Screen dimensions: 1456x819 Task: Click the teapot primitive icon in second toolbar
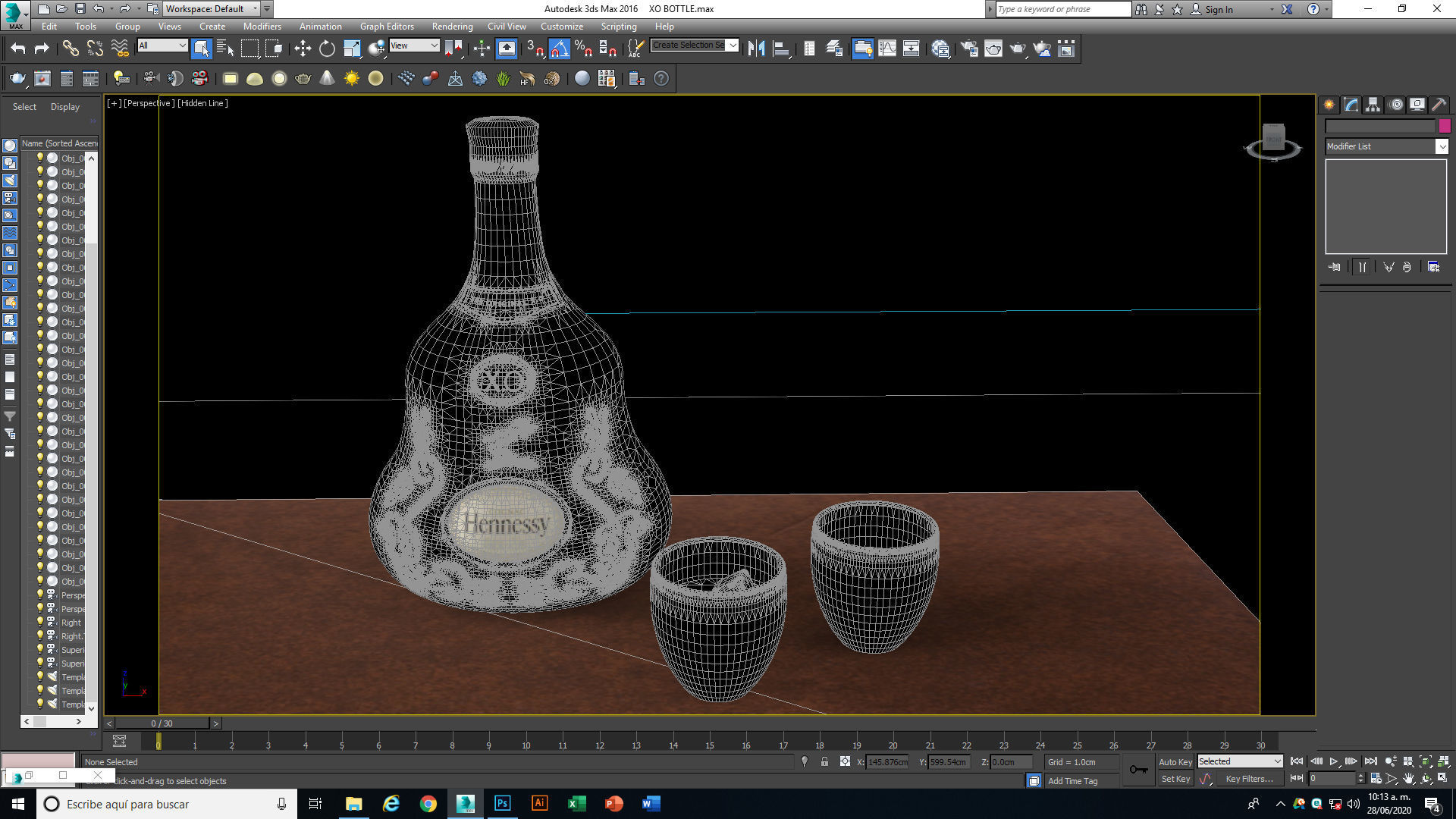point(303,78)
